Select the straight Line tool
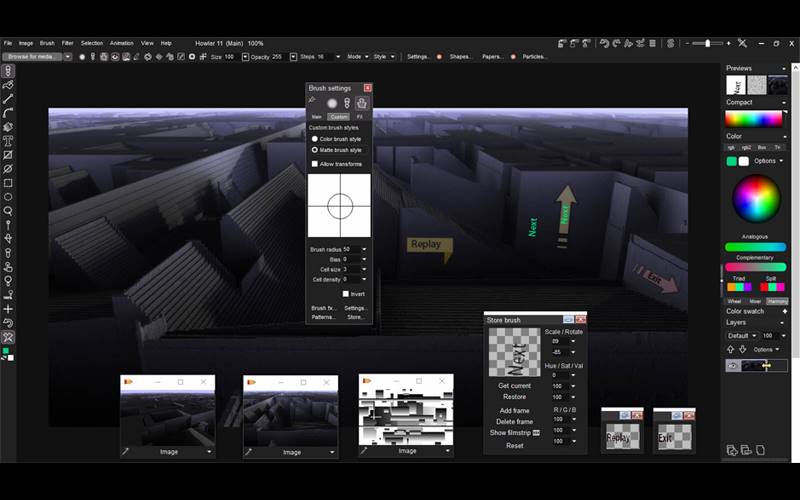800x500 pixels. tap(8, 100)
